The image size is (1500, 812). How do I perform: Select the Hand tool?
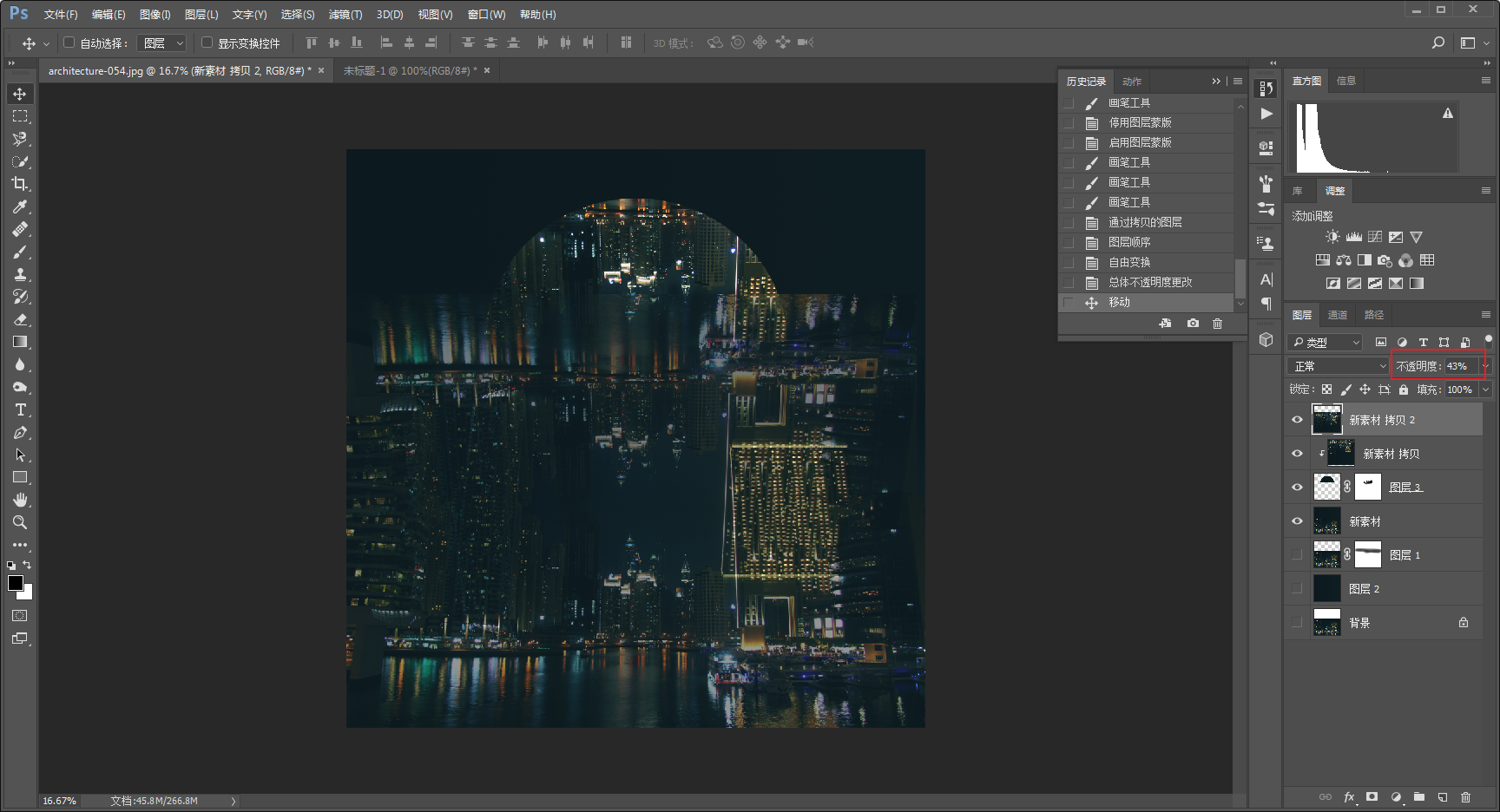20,500
